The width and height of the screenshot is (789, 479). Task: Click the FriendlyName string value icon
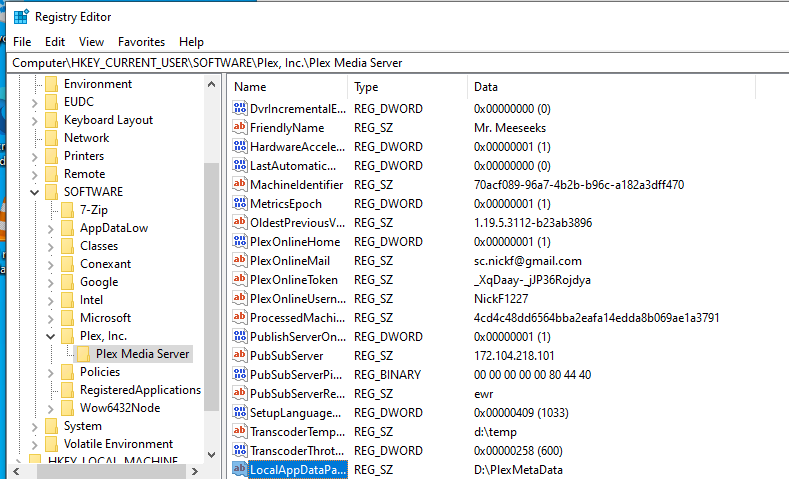click(239, 128)
